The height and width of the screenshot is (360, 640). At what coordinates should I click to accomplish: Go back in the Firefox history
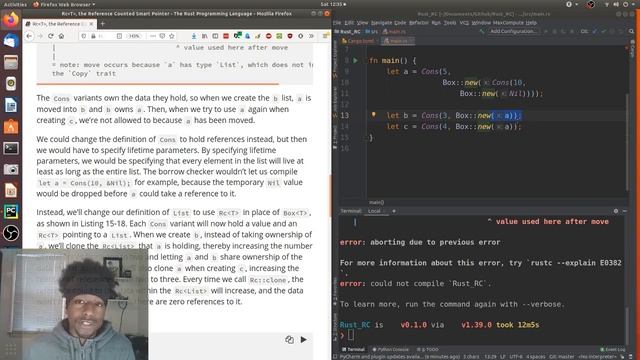click(29, 36)
